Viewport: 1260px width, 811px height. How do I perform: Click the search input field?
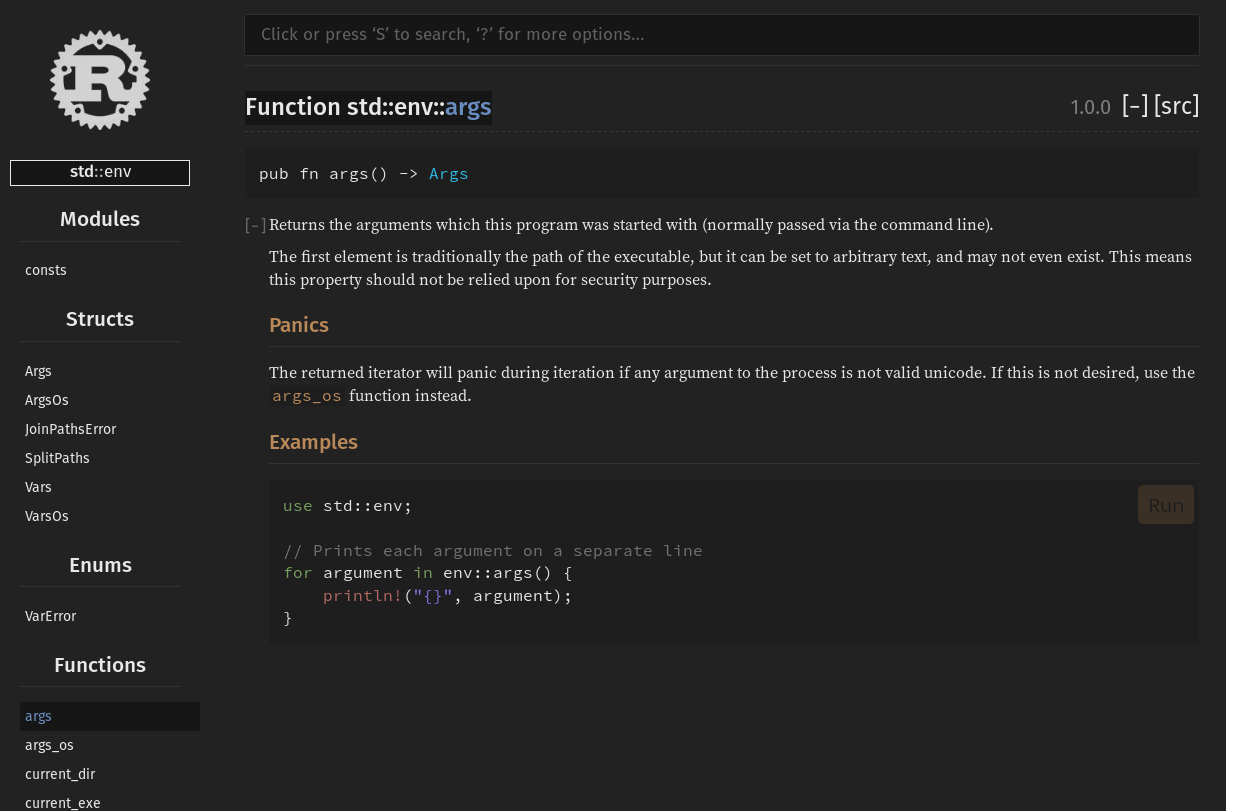point(720,34)
